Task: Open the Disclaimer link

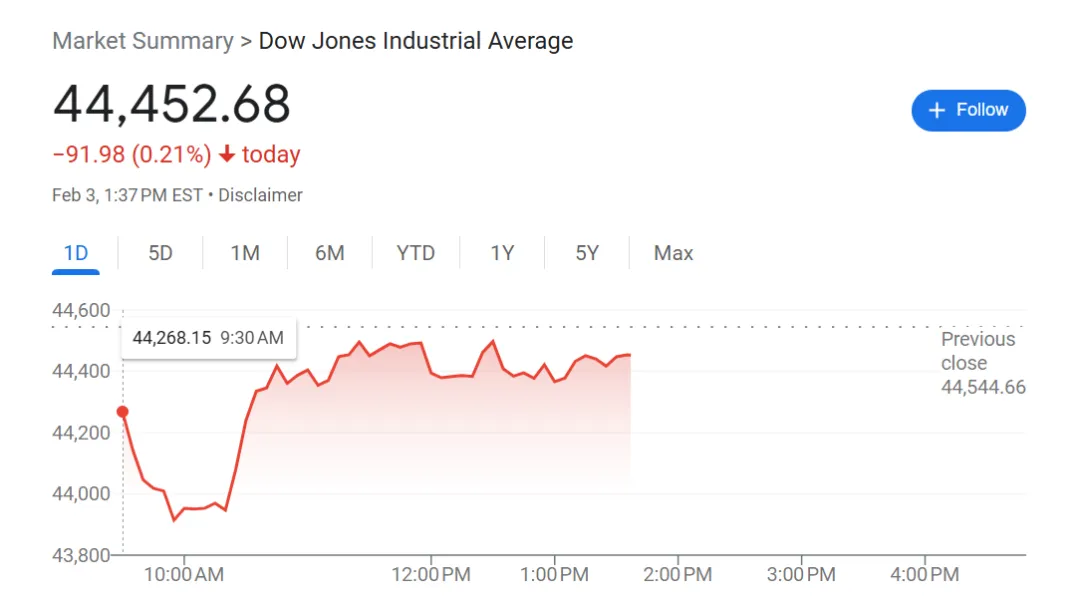Action: 260,196
